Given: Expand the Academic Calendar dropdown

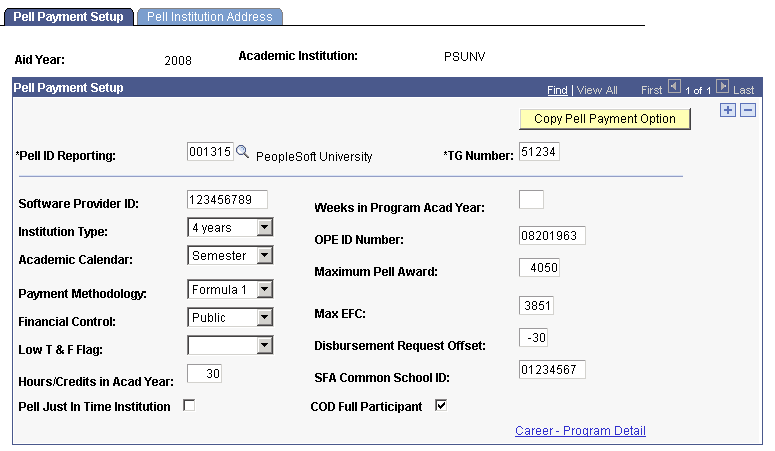Looking at the screenshot, I should point(264,256).
